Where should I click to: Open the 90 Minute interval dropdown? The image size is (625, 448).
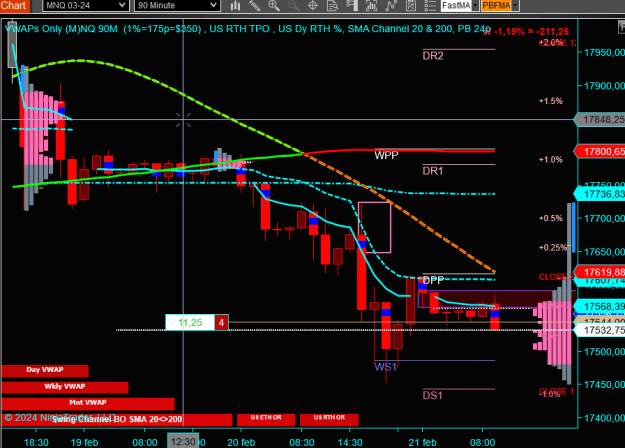pyautogui.click(x=177, y=5)
